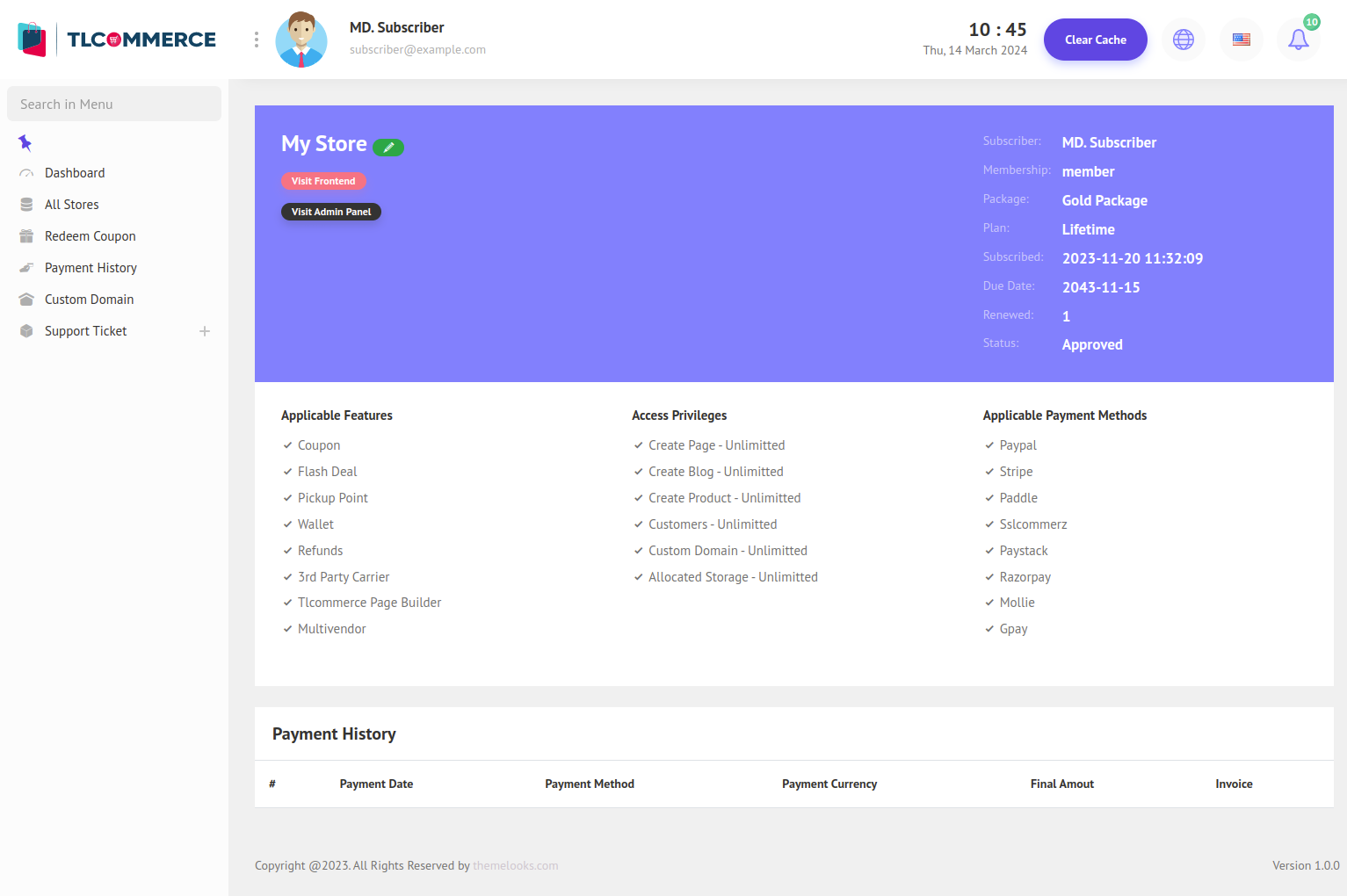The width and height of the screenshot is (1347, 896).
Task: Open the US flag language selector
Action: (1241, 40)
